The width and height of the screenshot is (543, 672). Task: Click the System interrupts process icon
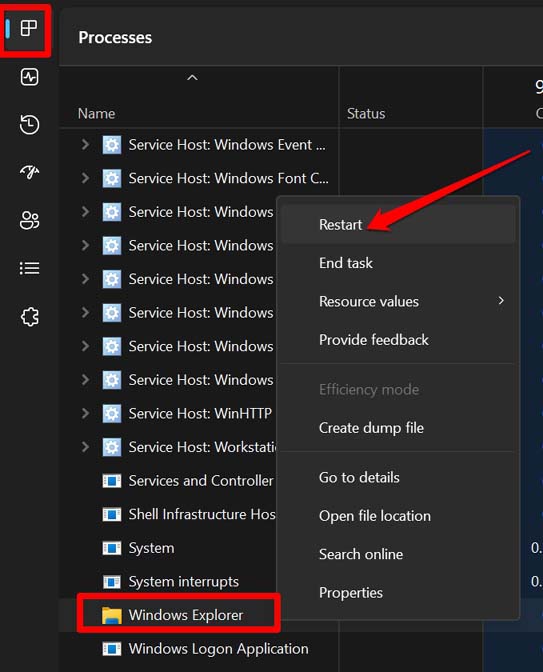112,582
